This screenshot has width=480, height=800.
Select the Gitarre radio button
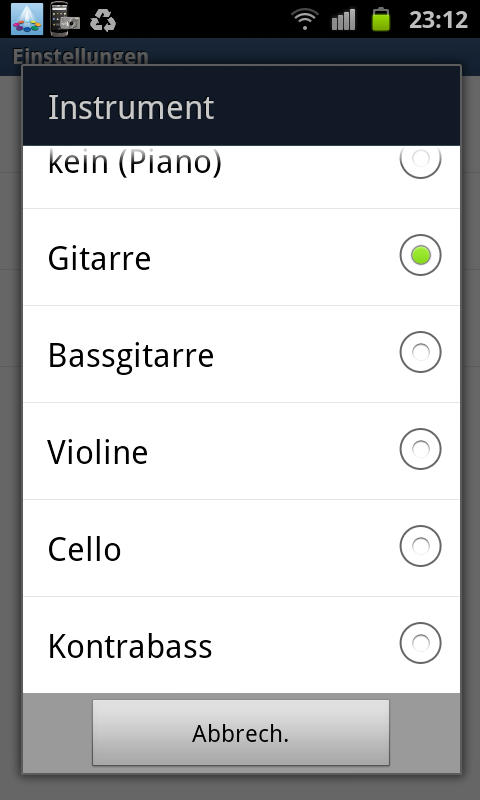(420, 255)
